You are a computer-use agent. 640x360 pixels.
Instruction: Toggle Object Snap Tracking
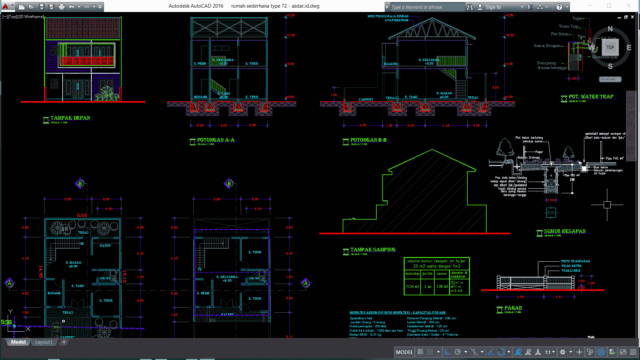tap(490, 352)
